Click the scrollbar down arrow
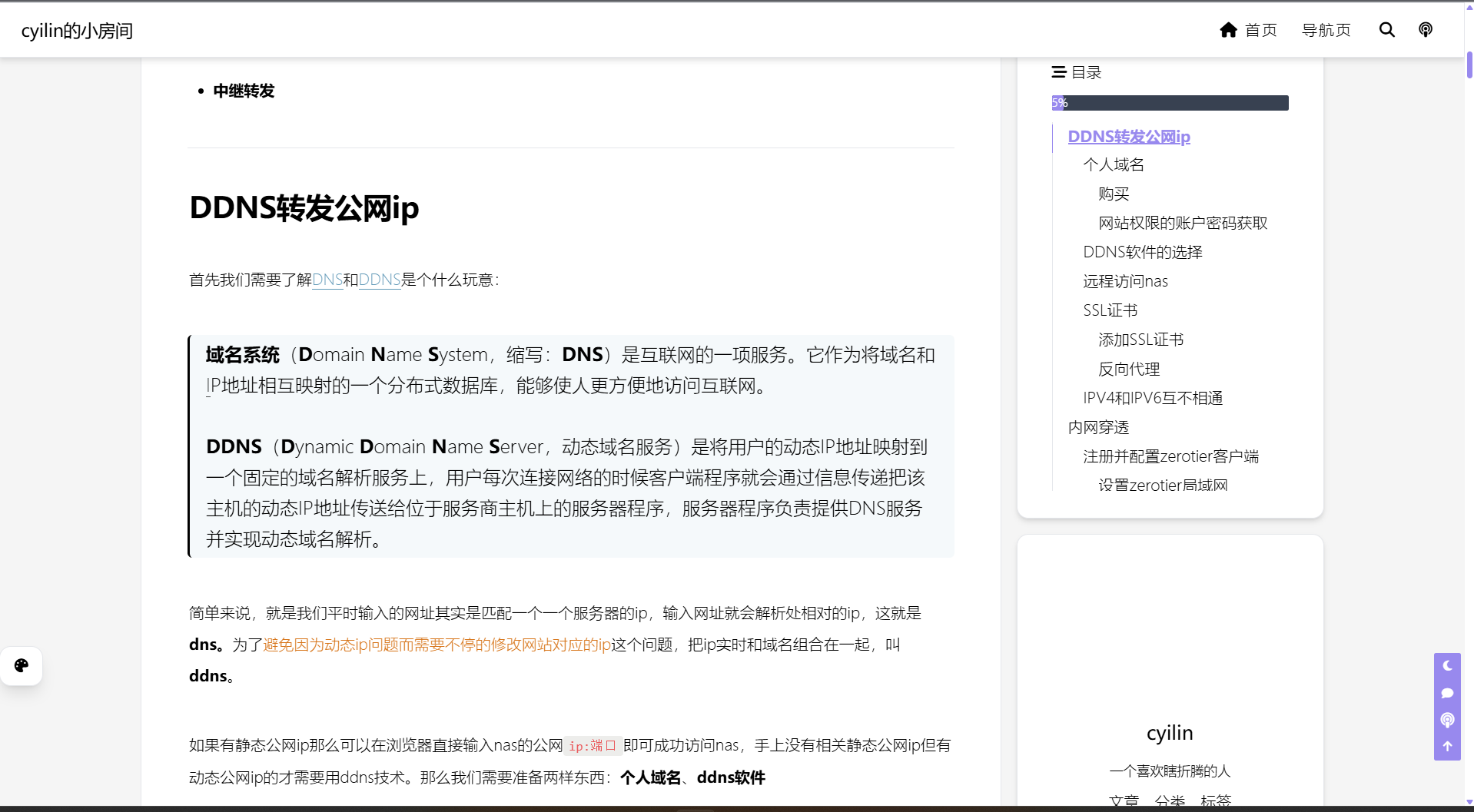1474x812 pixels. 1469,803
